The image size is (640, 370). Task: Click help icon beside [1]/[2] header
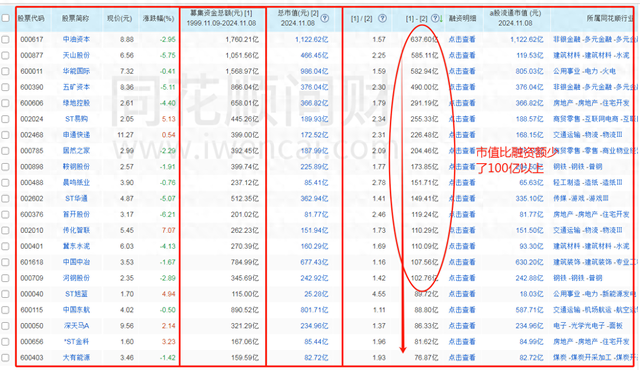coord(382,18)
